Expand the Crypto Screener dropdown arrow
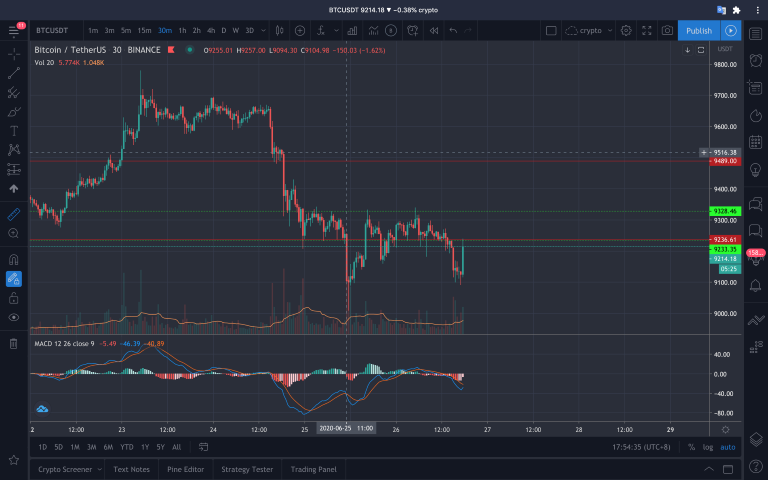The width and height of the screenshot is (768, 480). [x=99, y=468]
